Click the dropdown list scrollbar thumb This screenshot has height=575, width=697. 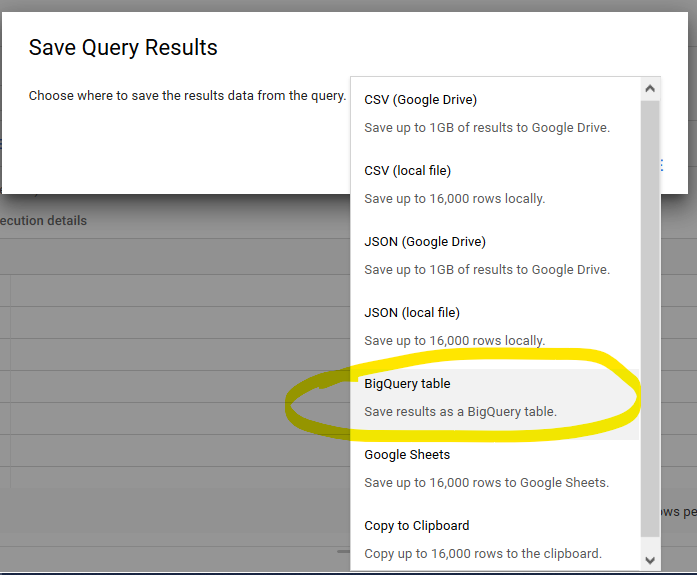click(650, 318)
